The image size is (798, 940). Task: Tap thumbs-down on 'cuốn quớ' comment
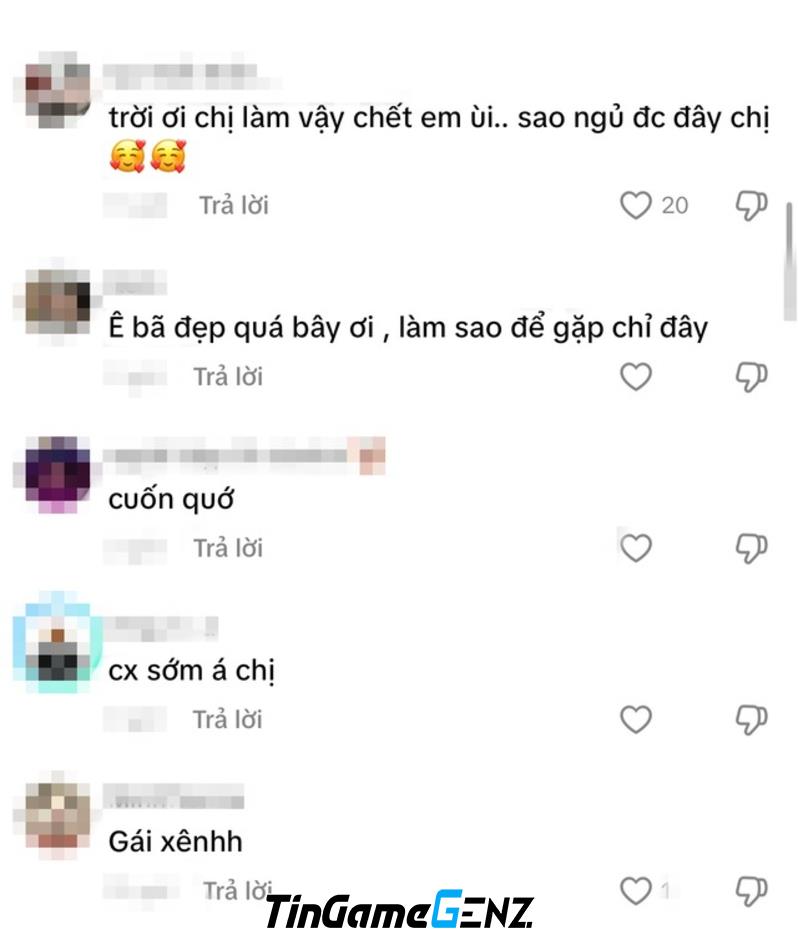pos(751,549)
